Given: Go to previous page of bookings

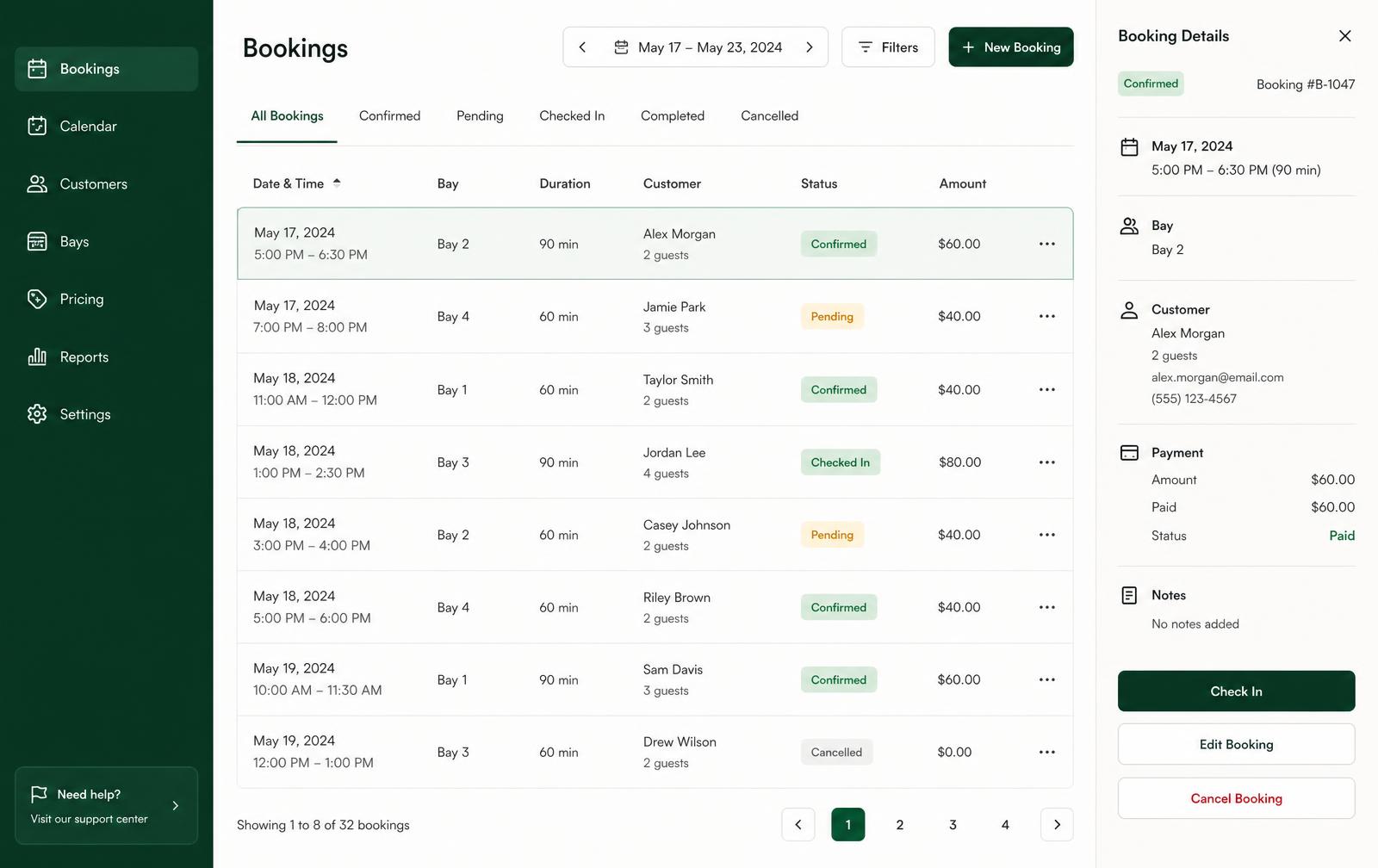Looking at the screenshot, I should pos(798,825).
